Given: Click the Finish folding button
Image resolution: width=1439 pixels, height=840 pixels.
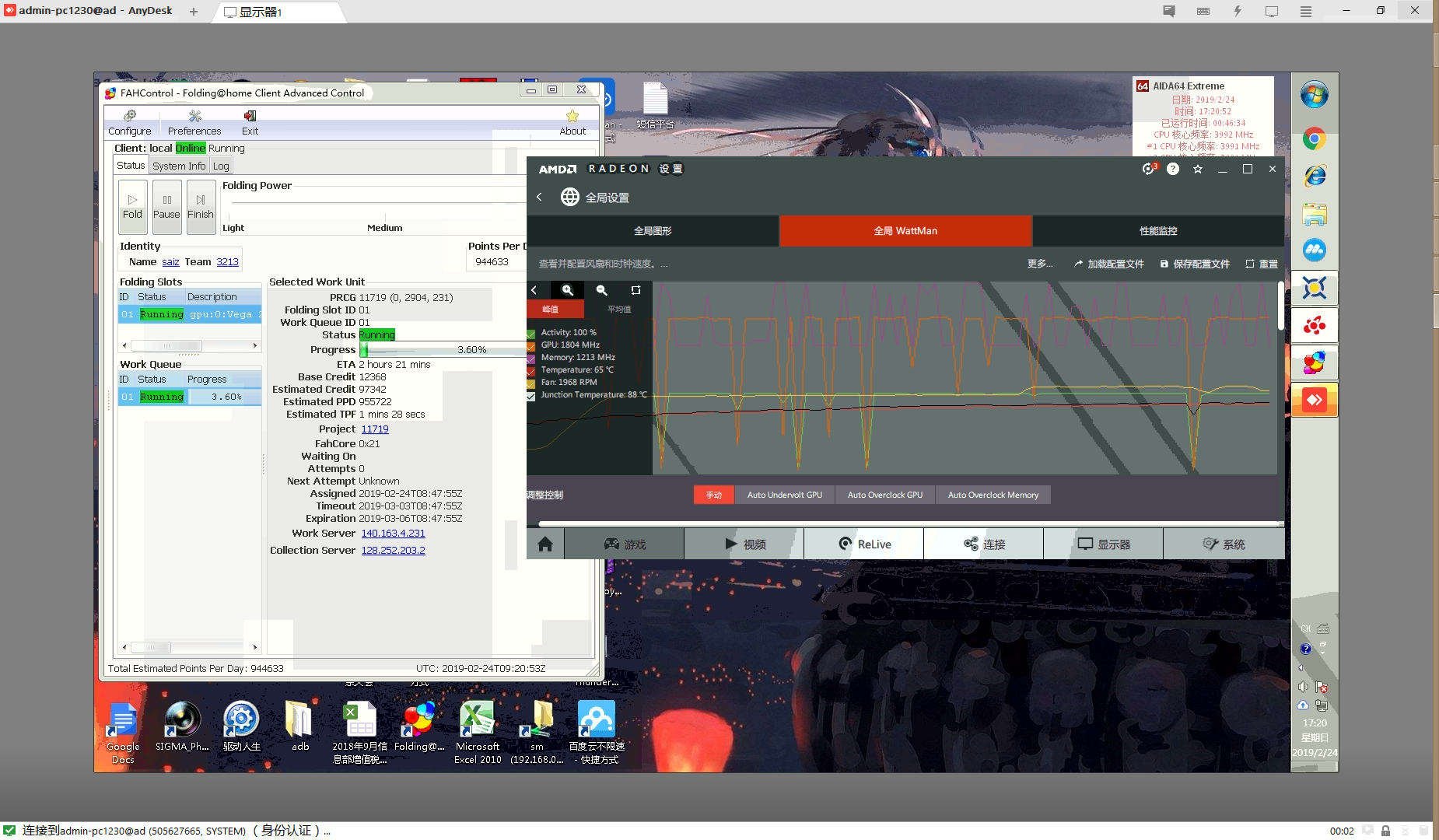Looking at the screenshot, I should [200, 207].
